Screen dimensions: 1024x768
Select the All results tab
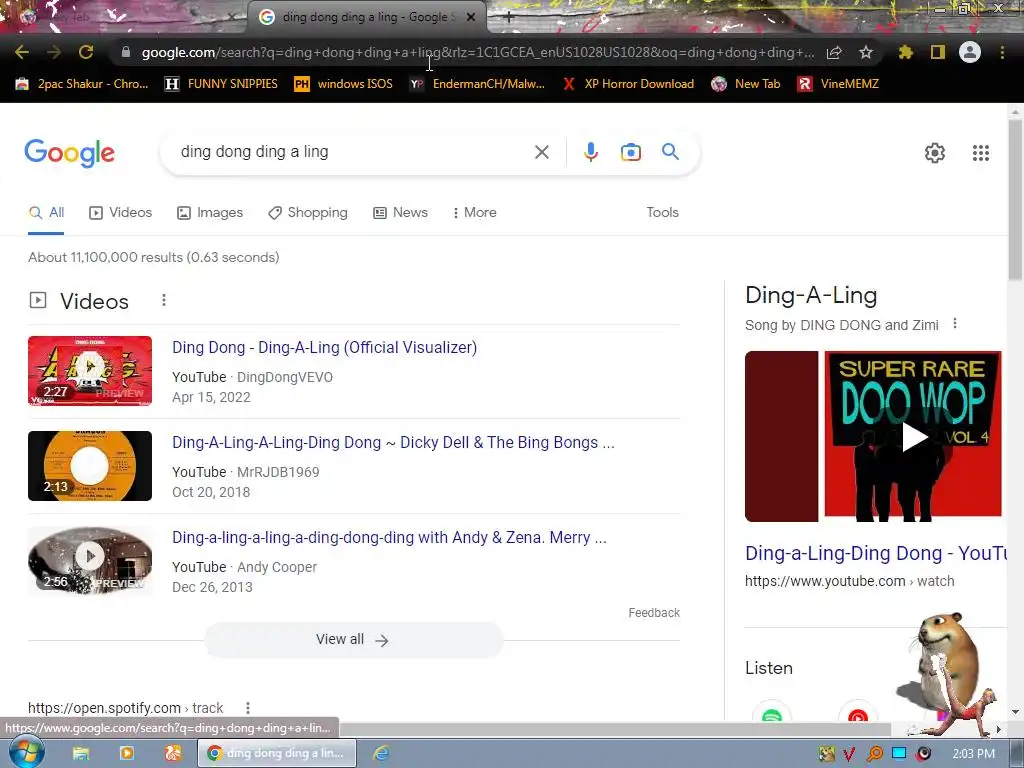point(46,212)
